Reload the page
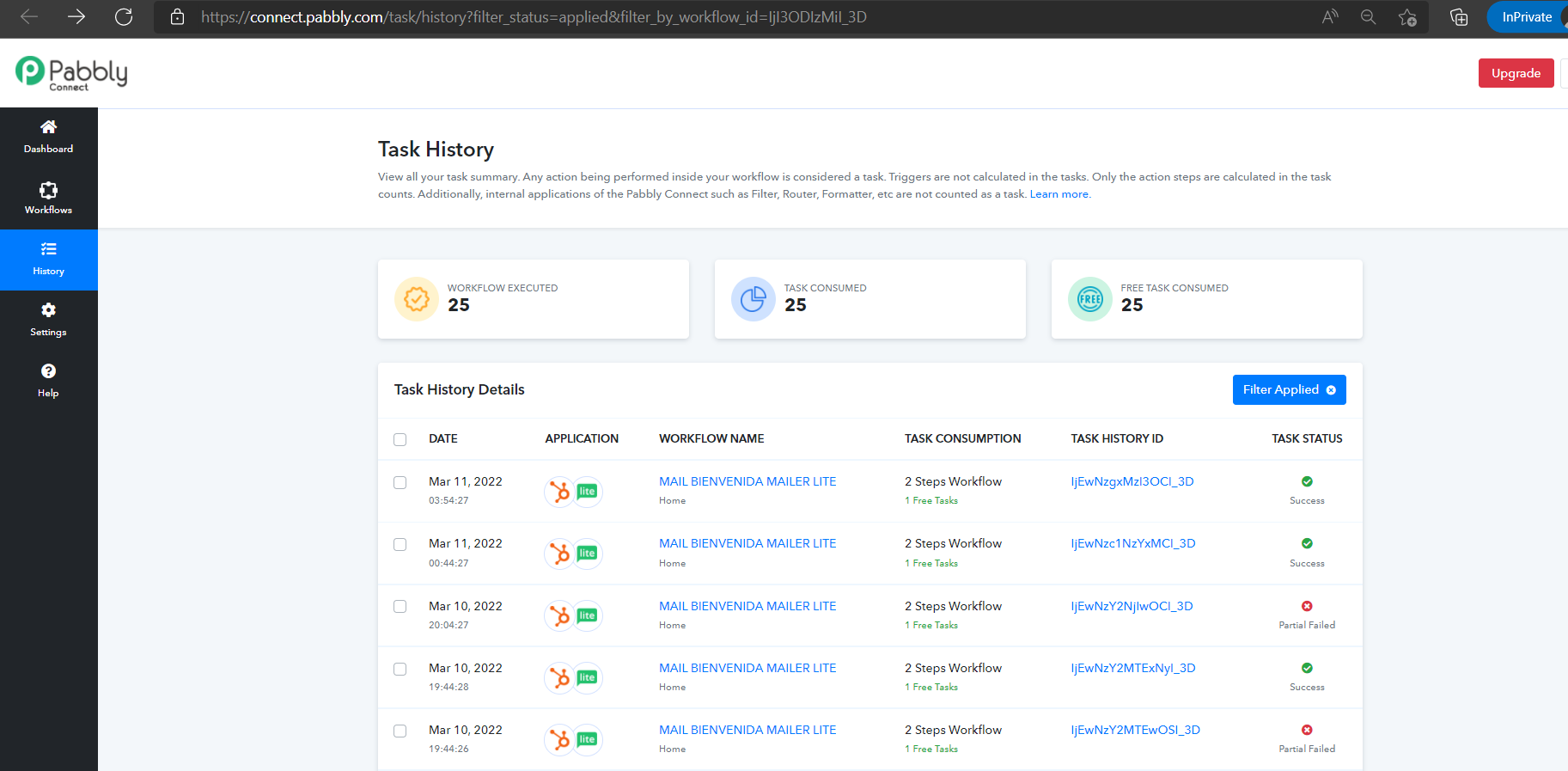The width and height of the screenshot is (1568, 771). click(x=124, y=16)
